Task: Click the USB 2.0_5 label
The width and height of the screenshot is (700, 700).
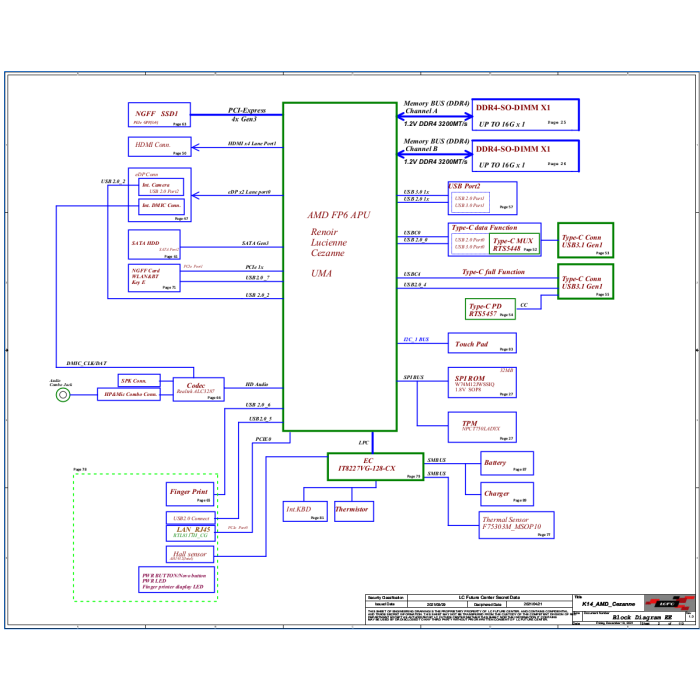Action: point(260,419)
